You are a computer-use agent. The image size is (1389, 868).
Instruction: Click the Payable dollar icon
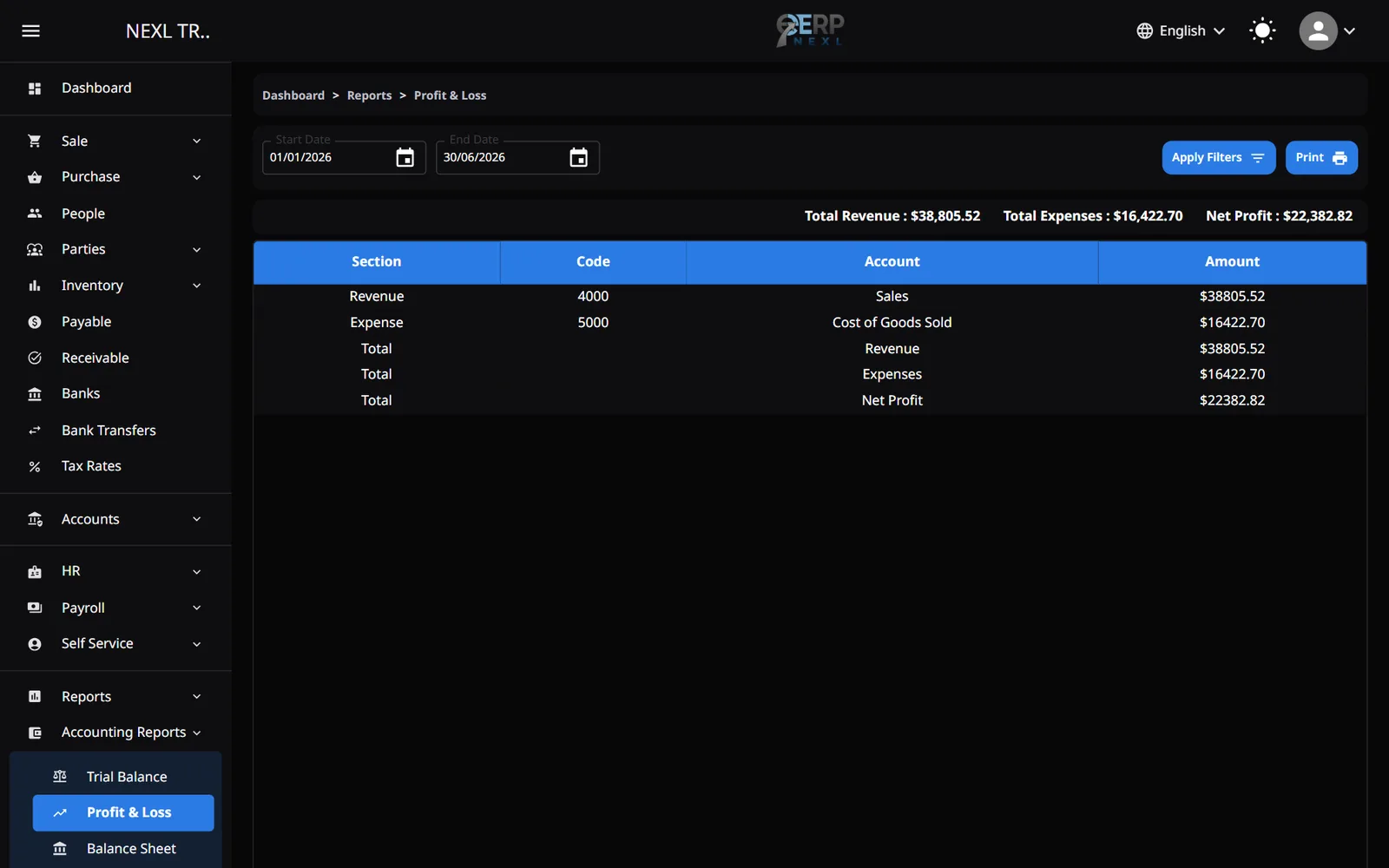point(35,322)
